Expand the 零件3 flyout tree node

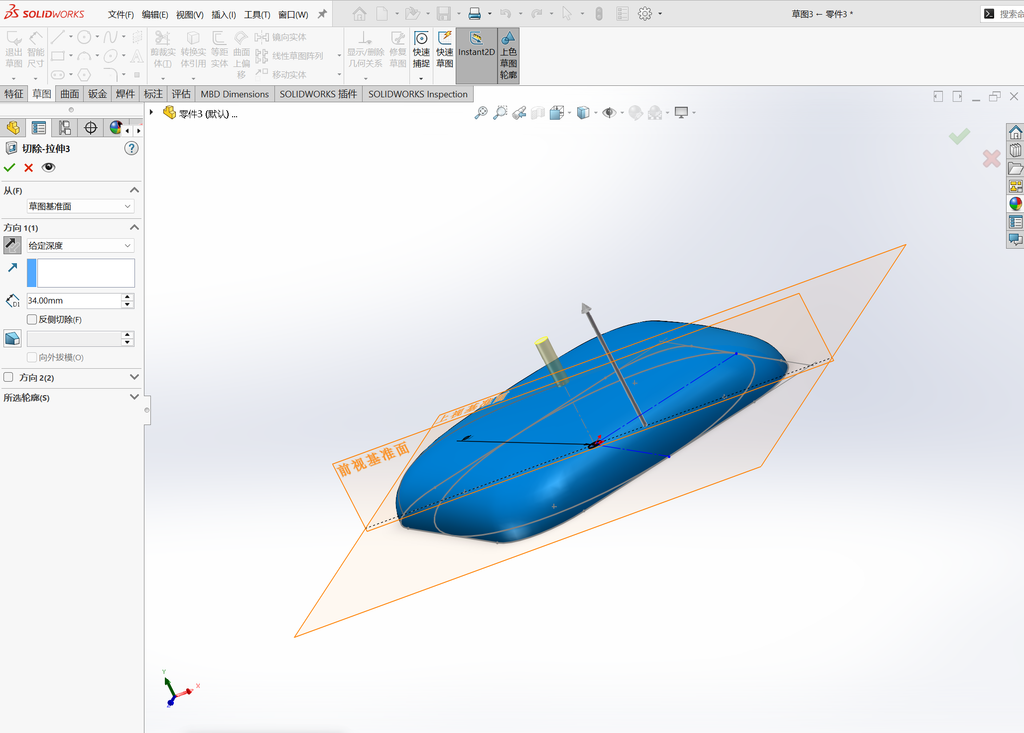pos(151,113)
